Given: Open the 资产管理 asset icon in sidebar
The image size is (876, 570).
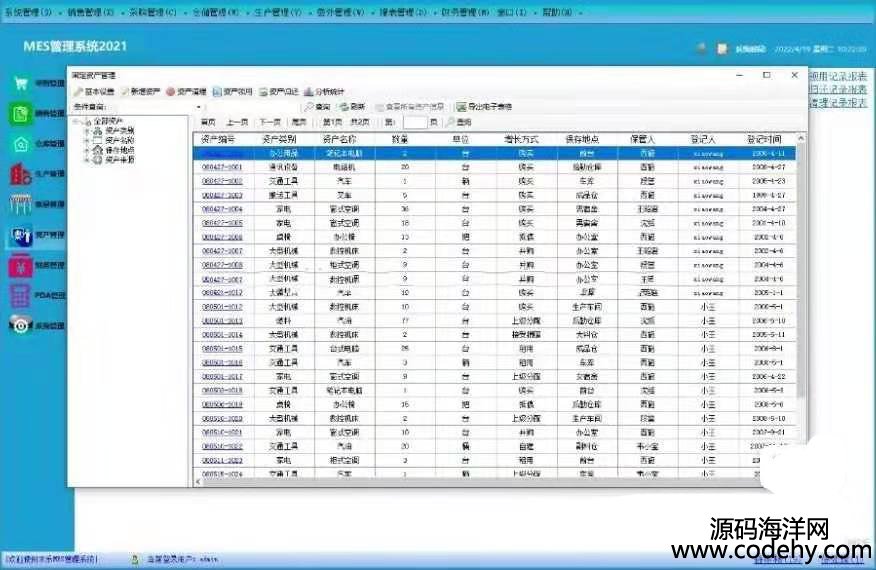Looking at the screenshot, I should (x=21, y=235).
